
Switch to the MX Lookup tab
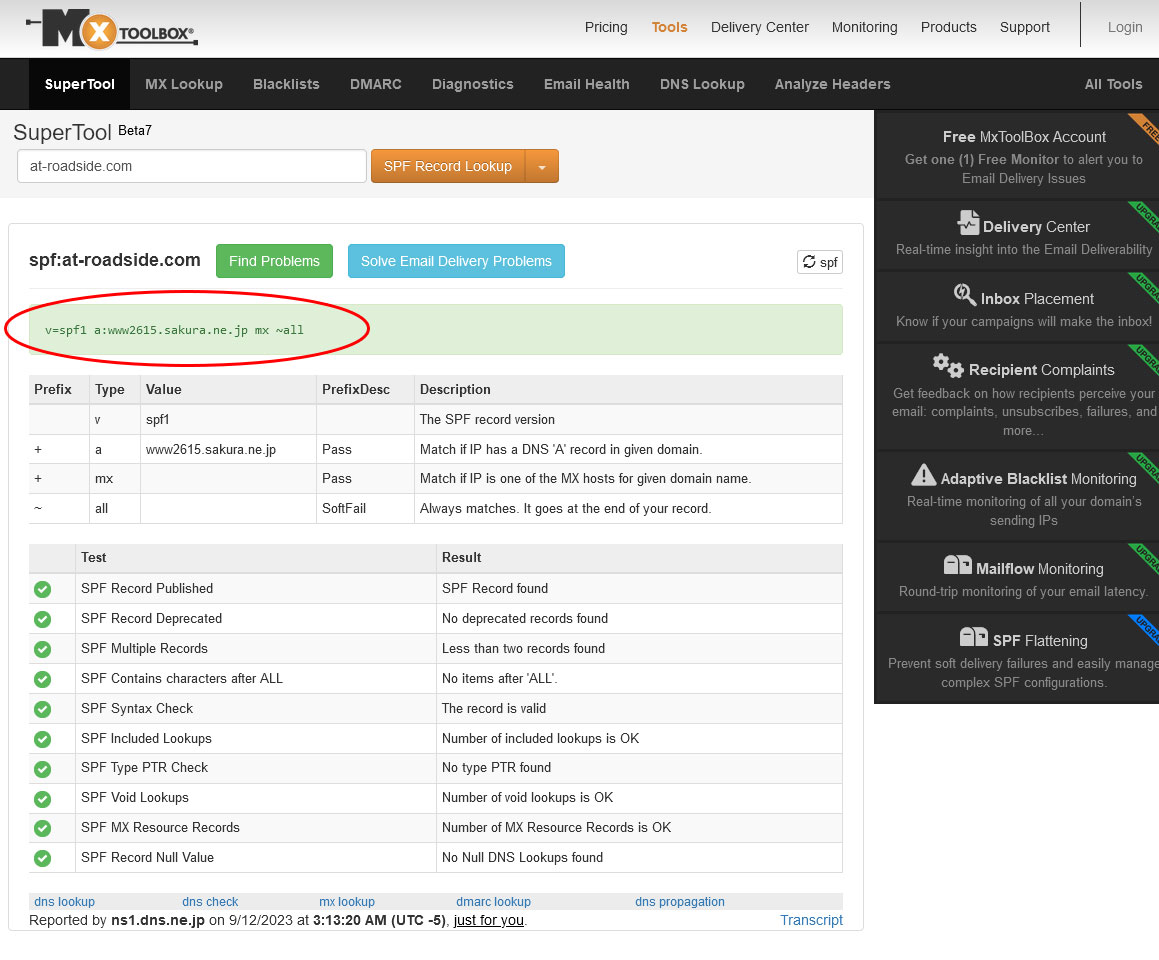(184, 84)
